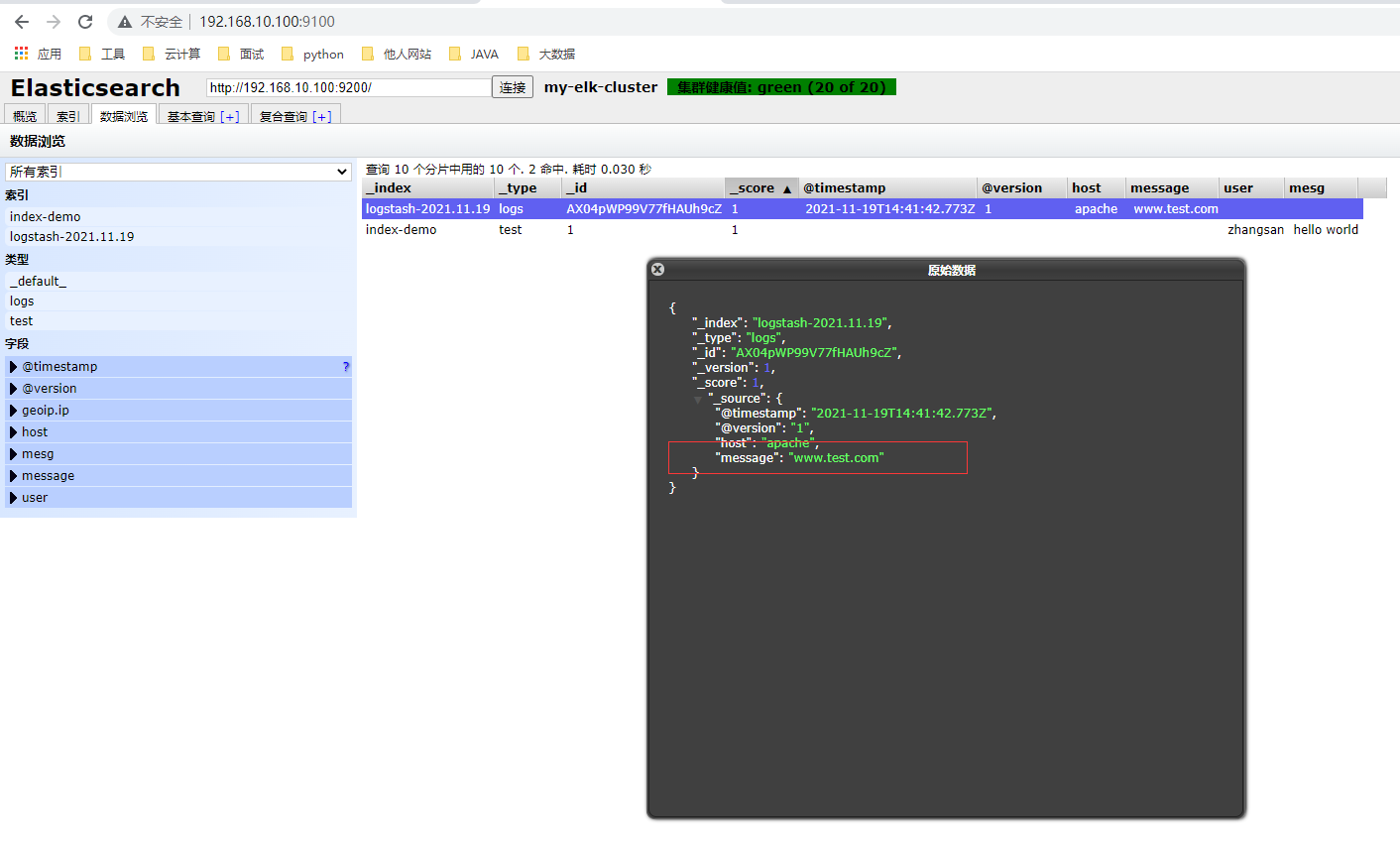Sort by the _type column header
Viewport: 1400px width, 845px height.
coord(528,187)
